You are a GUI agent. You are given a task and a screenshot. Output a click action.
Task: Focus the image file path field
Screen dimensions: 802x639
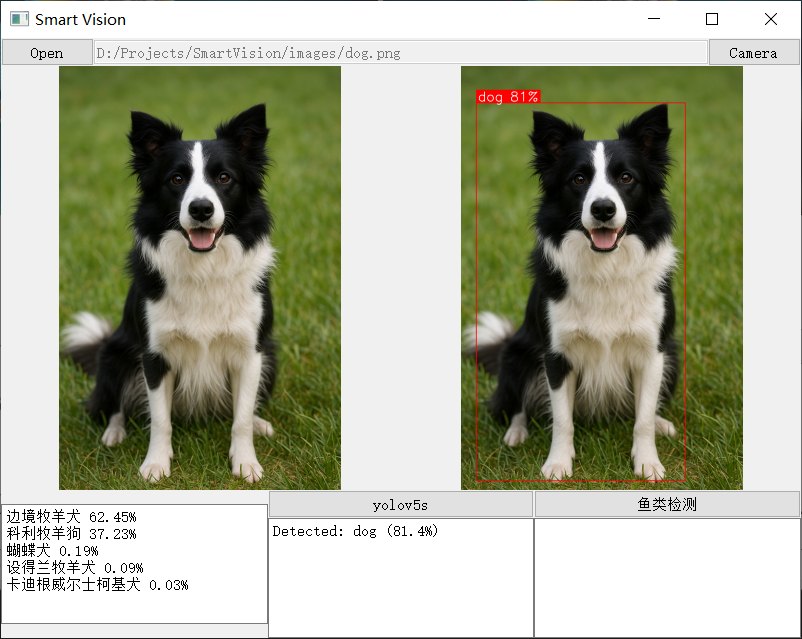(400, 53)
